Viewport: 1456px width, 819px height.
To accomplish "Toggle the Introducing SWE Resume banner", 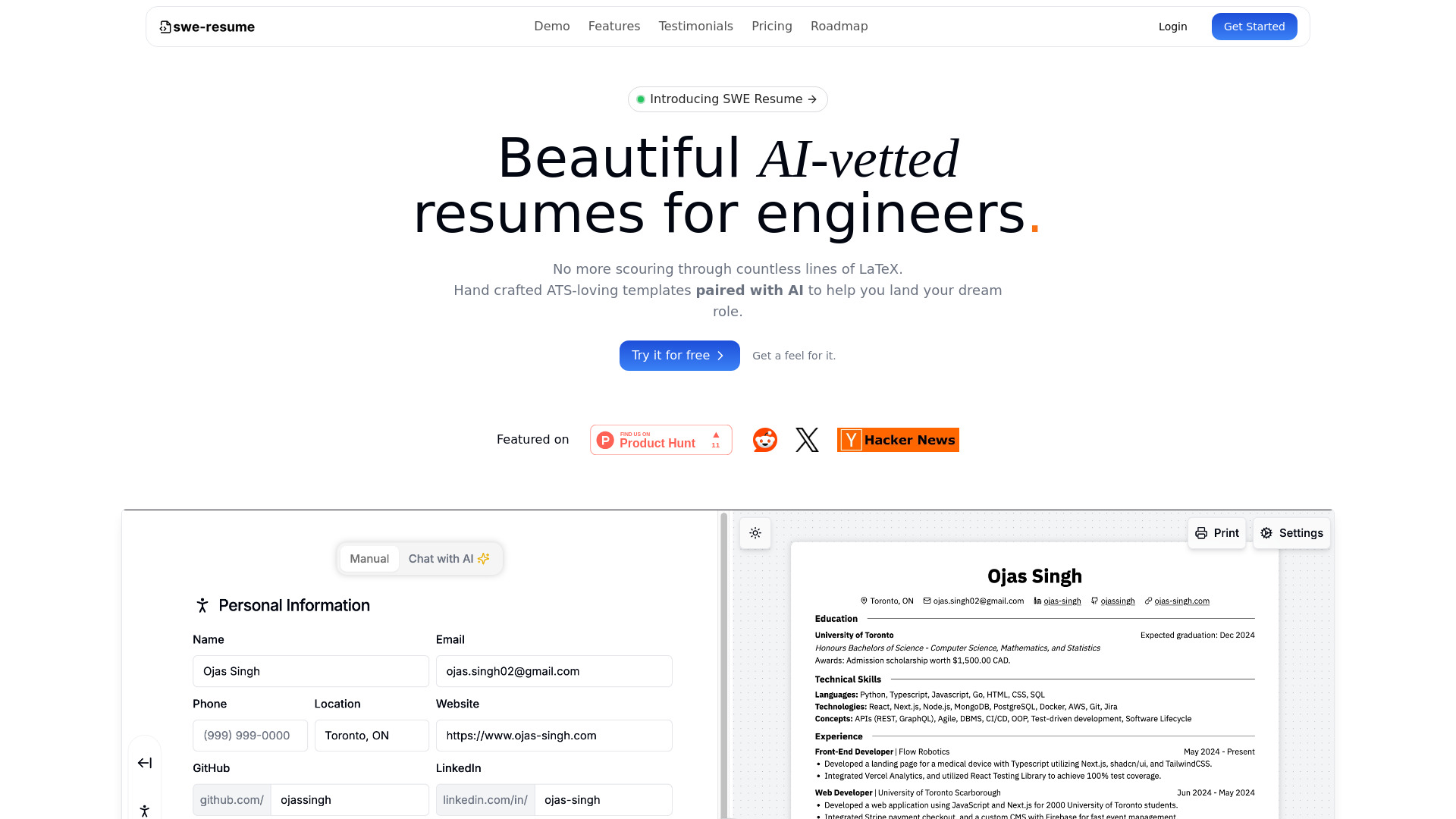I will click(x=728, y=98).
